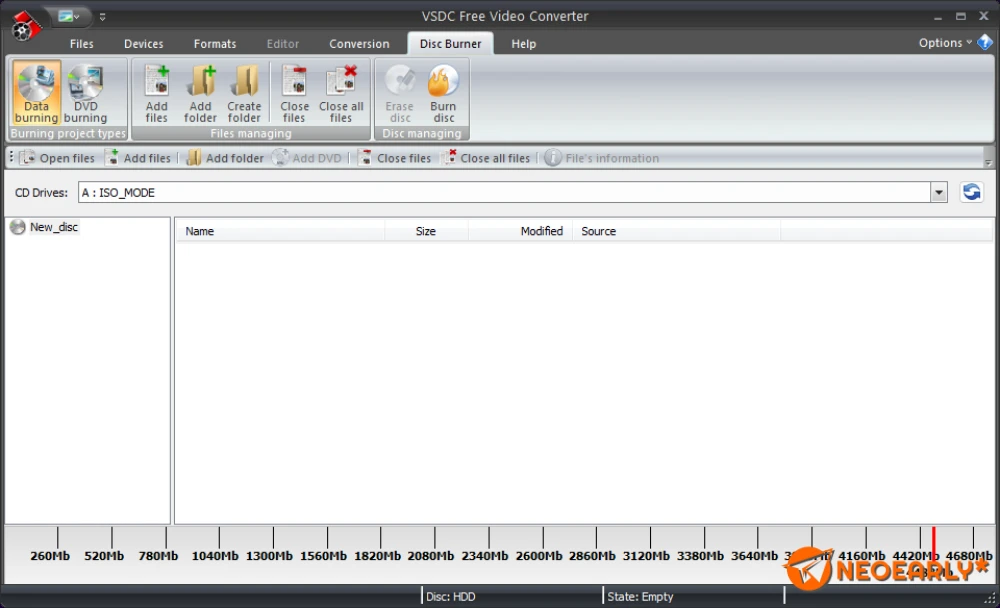Click File's information in the toolbar
The height and width of the screenshot is (608, 1000).
(602, 158)
